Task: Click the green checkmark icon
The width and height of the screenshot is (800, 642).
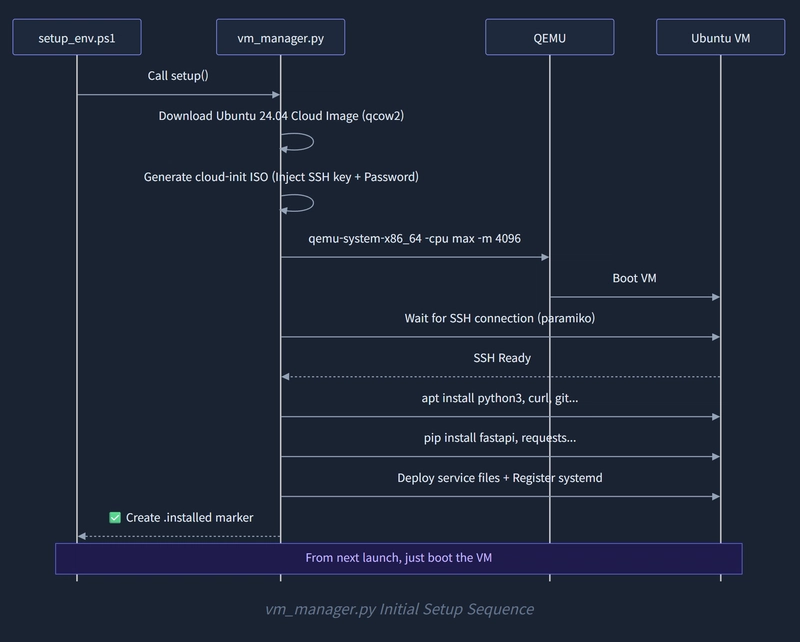Action: click(115, 518)
